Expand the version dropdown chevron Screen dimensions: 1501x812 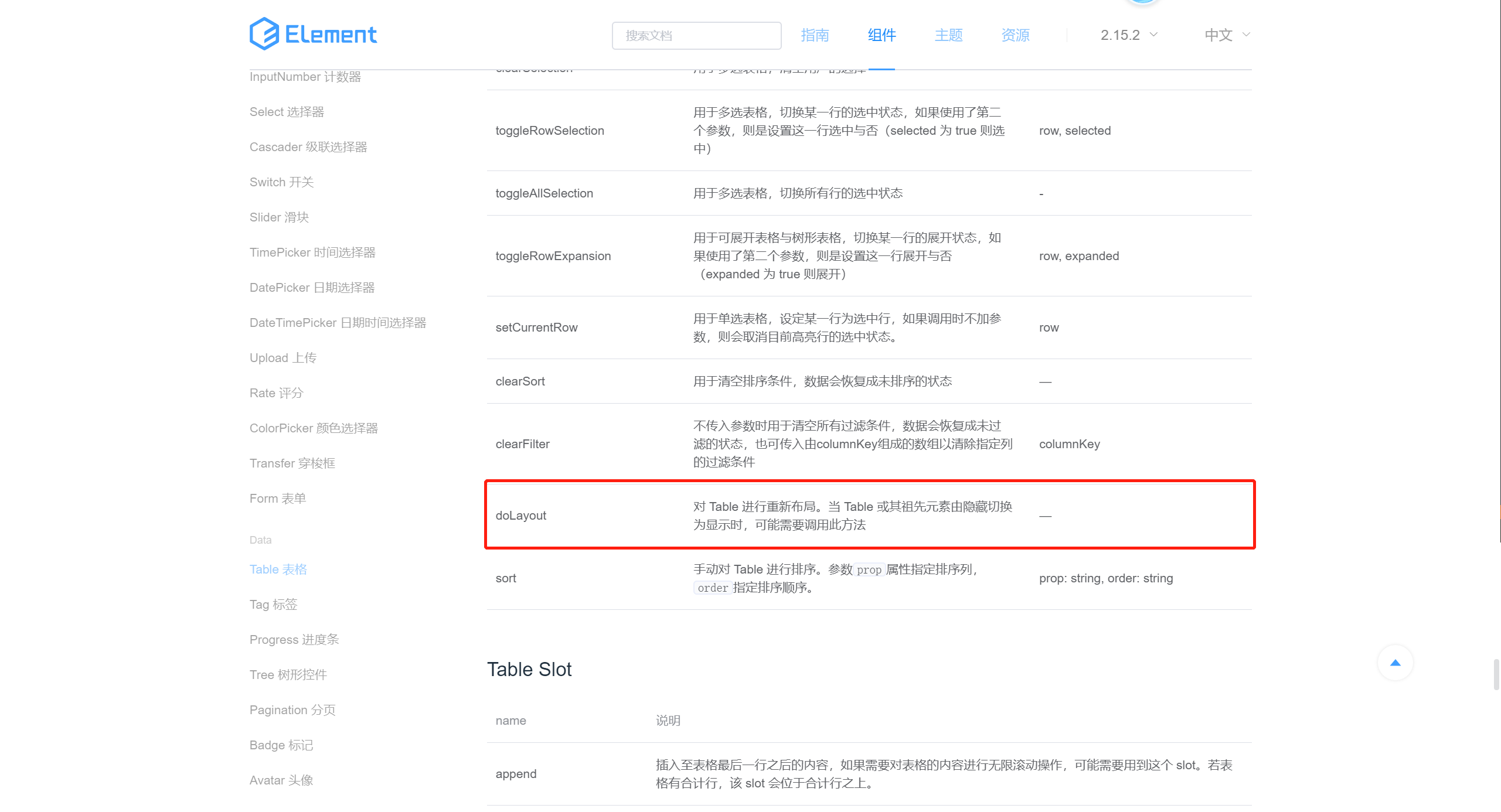tap(1154, 35)
